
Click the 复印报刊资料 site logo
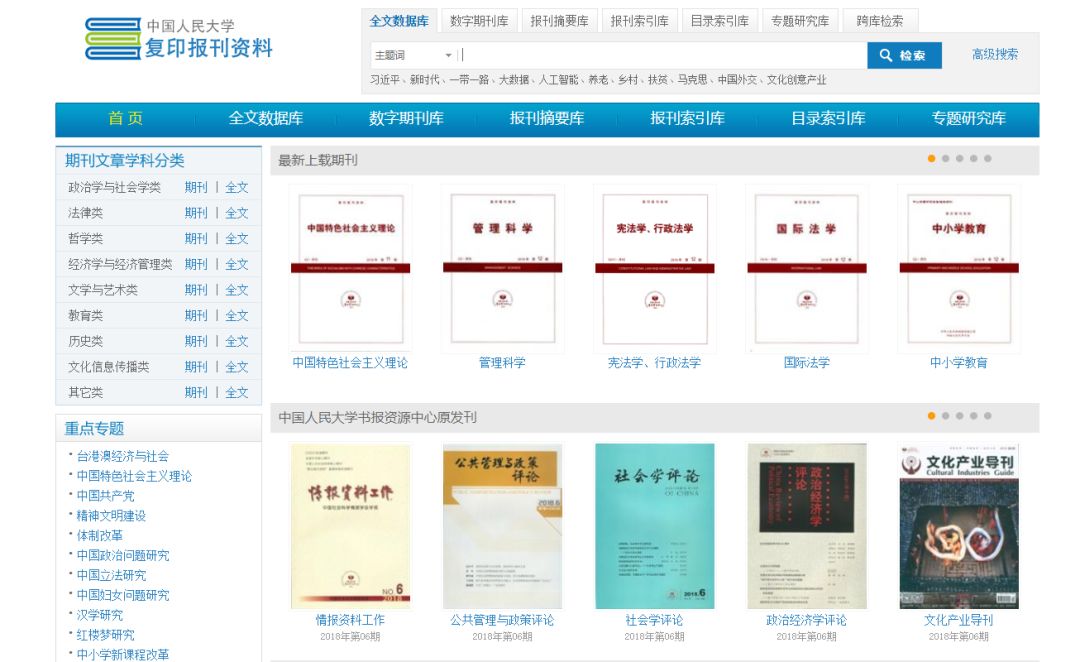point(178,39)
